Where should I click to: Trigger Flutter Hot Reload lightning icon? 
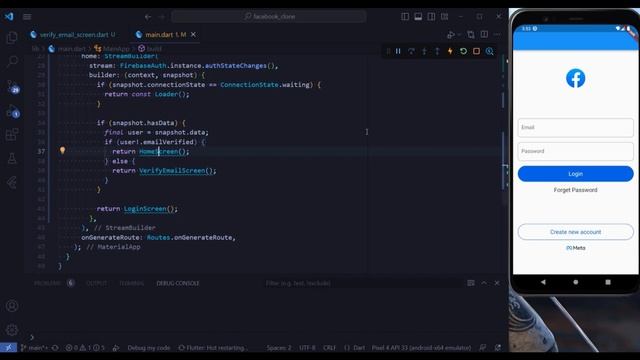pos(450,51)
